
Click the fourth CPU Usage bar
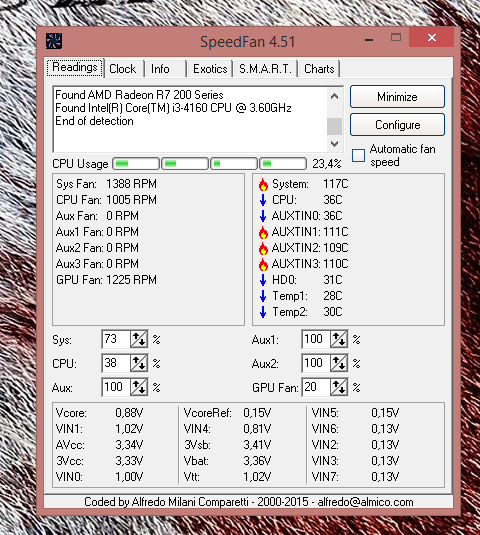tap(283, 164)
